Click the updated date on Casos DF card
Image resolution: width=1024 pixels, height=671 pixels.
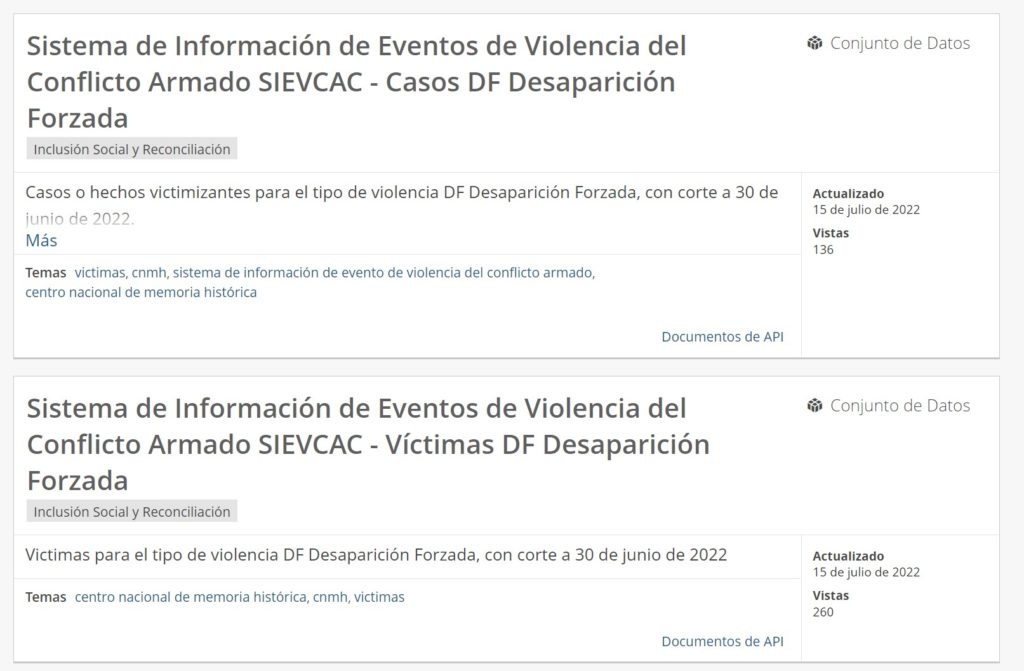tap(866, 210)
